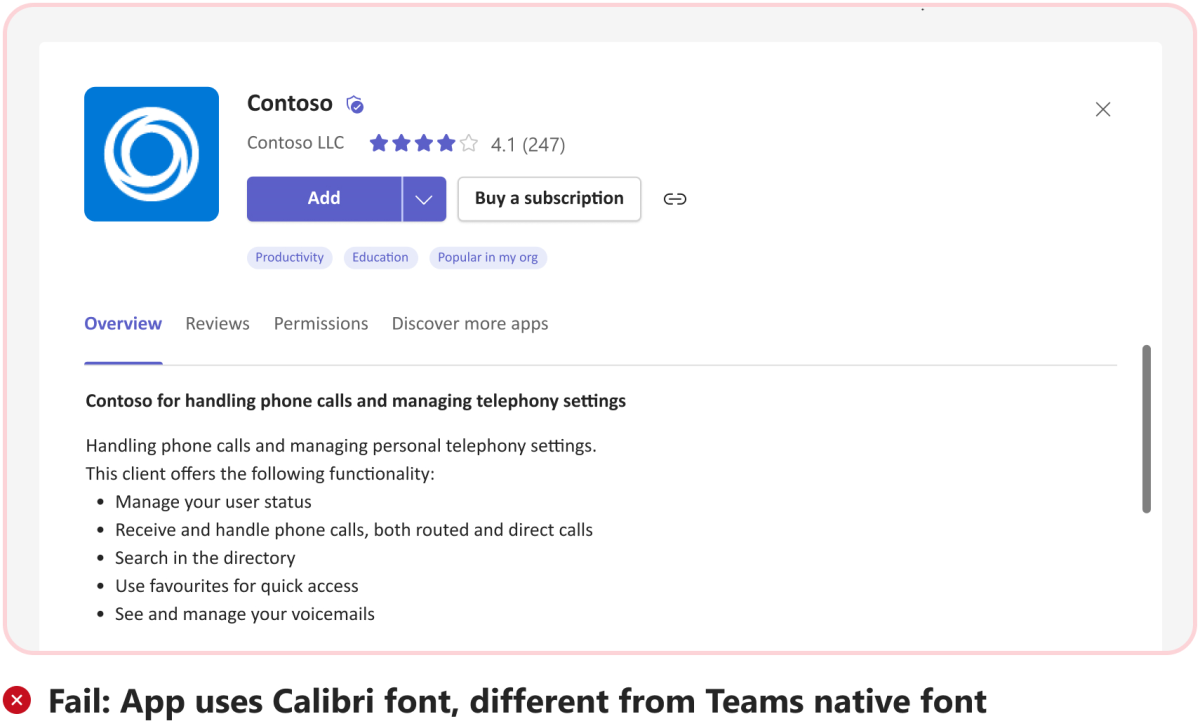
Task: Click the Contoso app logo icon
Action: click(x=151, y=153)
